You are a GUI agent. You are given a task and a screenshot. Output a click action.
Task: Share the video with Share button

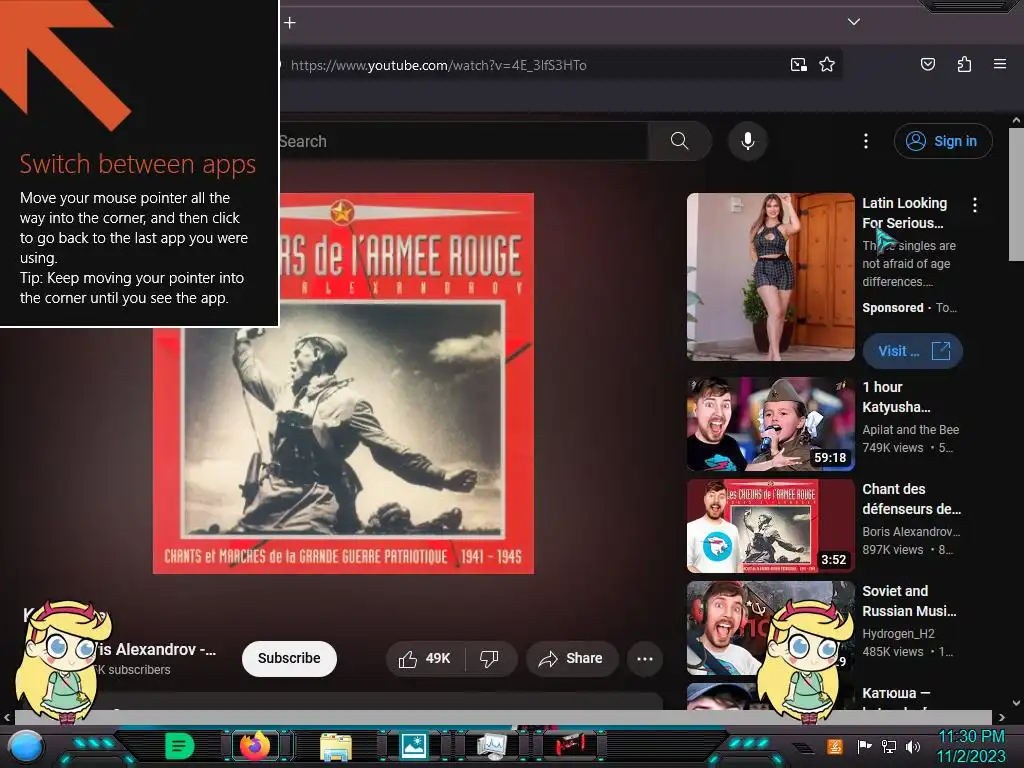571,658
